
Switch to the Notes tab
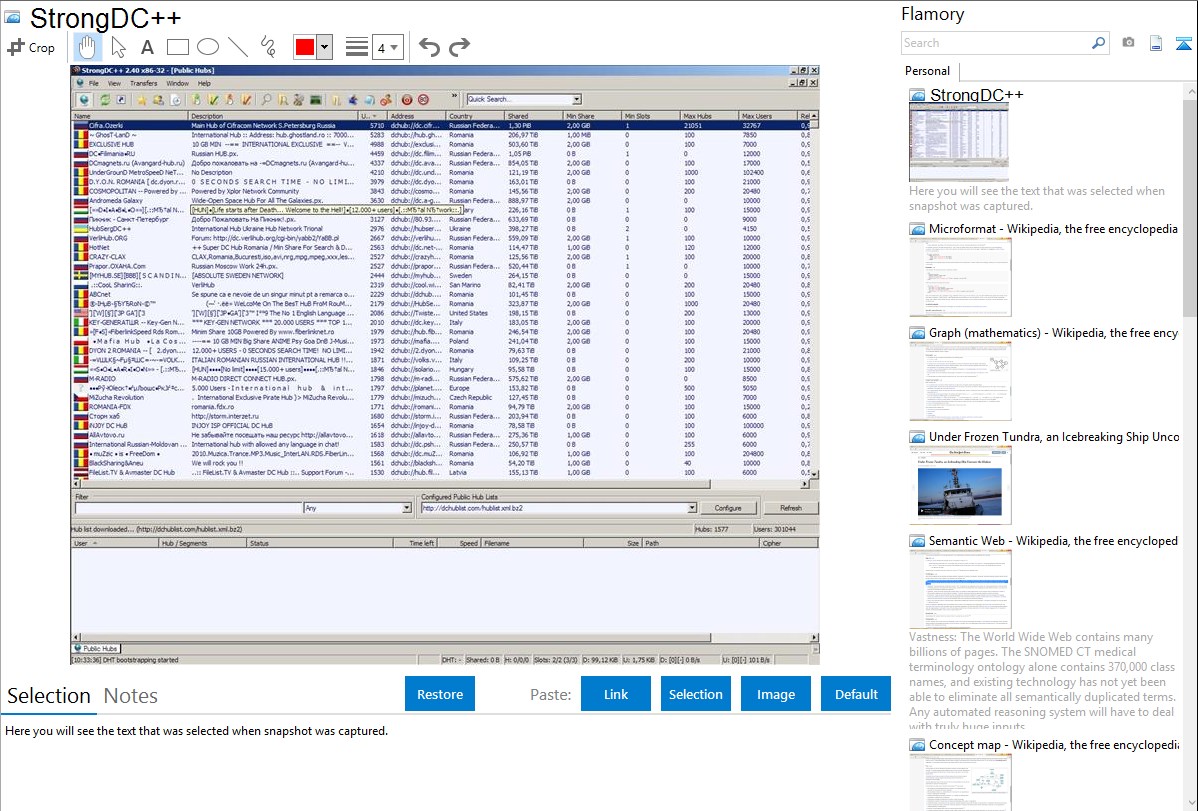point(131,696)
